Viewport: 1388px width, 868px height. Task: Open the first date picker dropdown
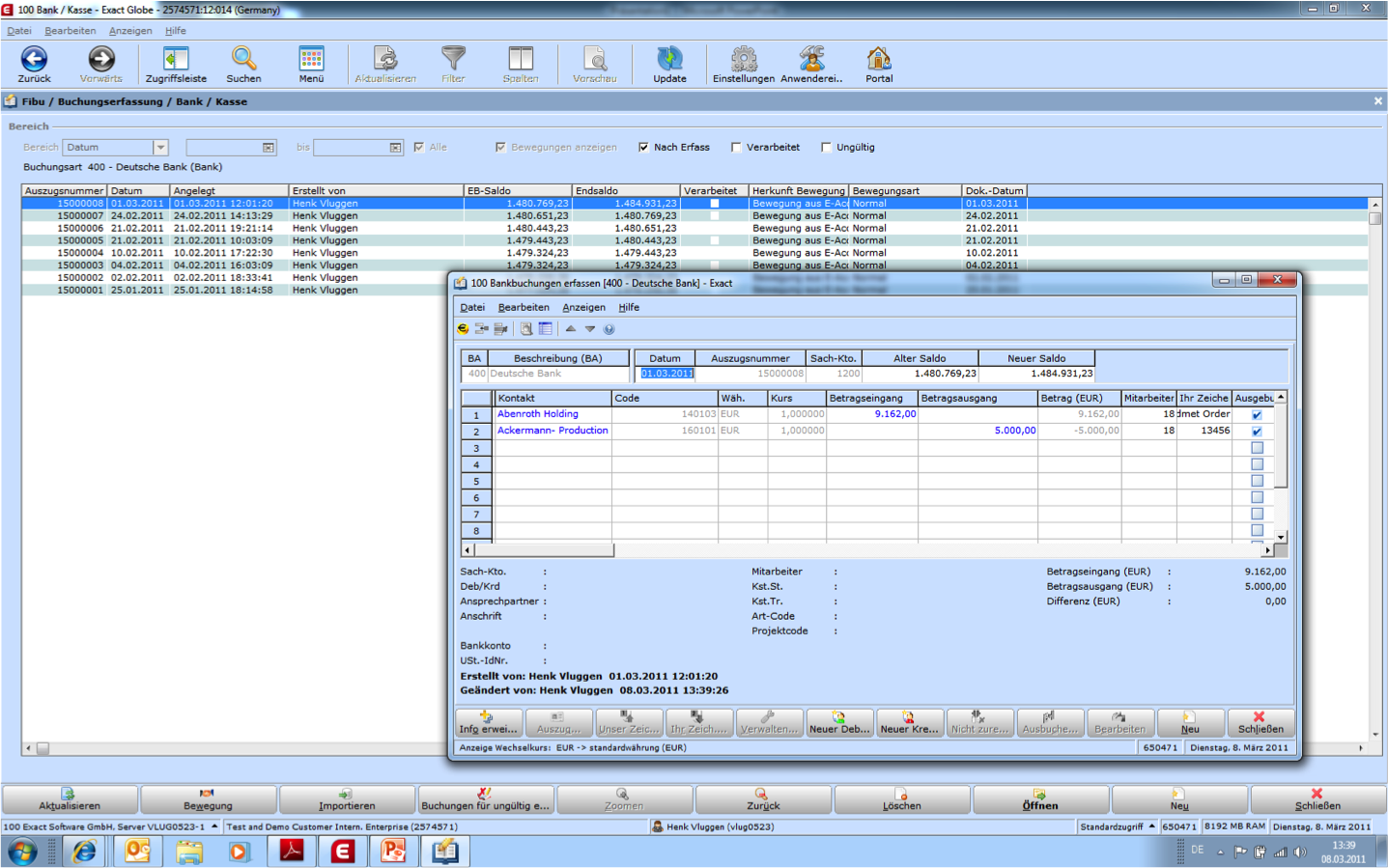269,148
